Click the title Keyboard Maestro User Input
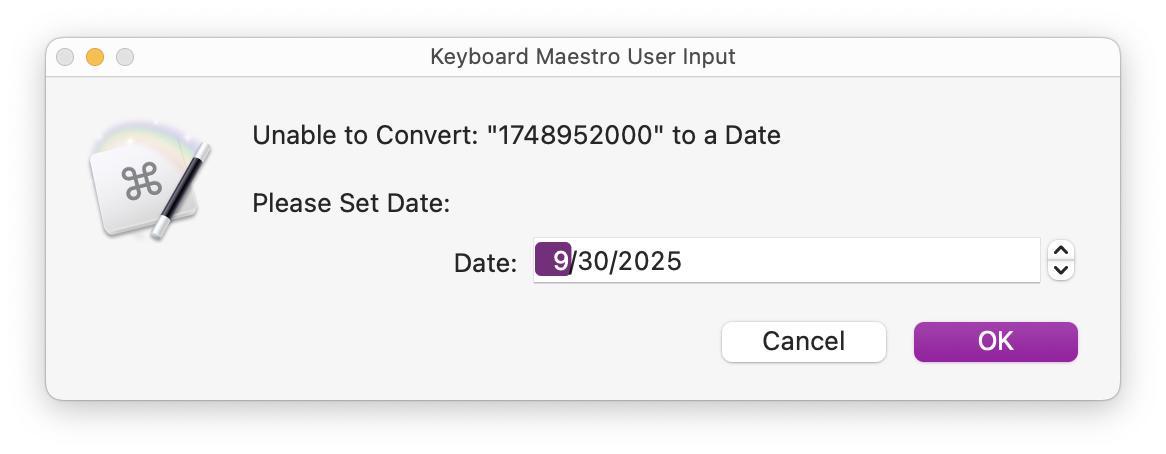 582,57
